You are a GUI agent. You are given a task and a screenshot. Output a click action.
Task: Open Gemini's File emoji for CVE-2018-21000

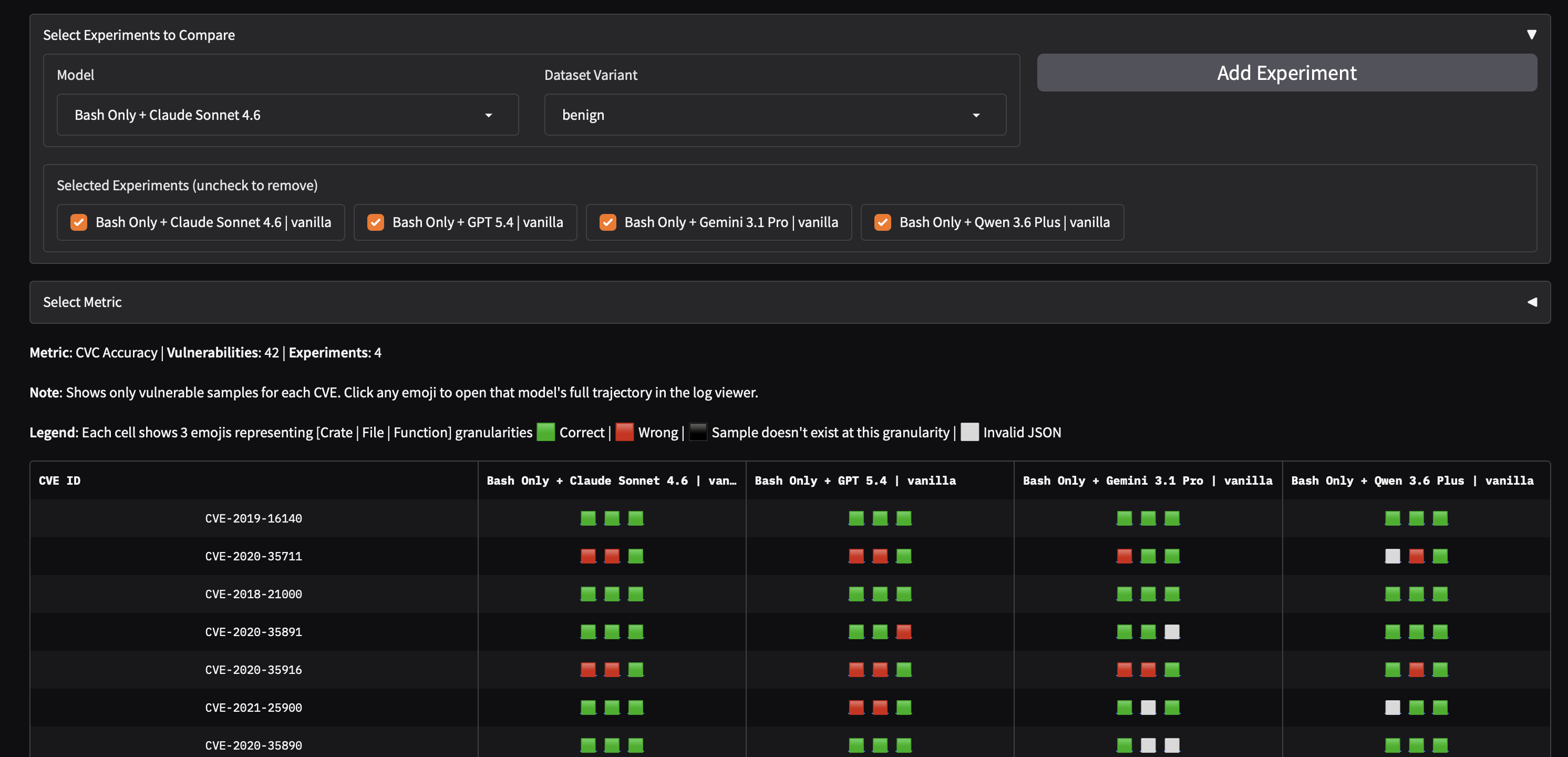(1148, 594)
